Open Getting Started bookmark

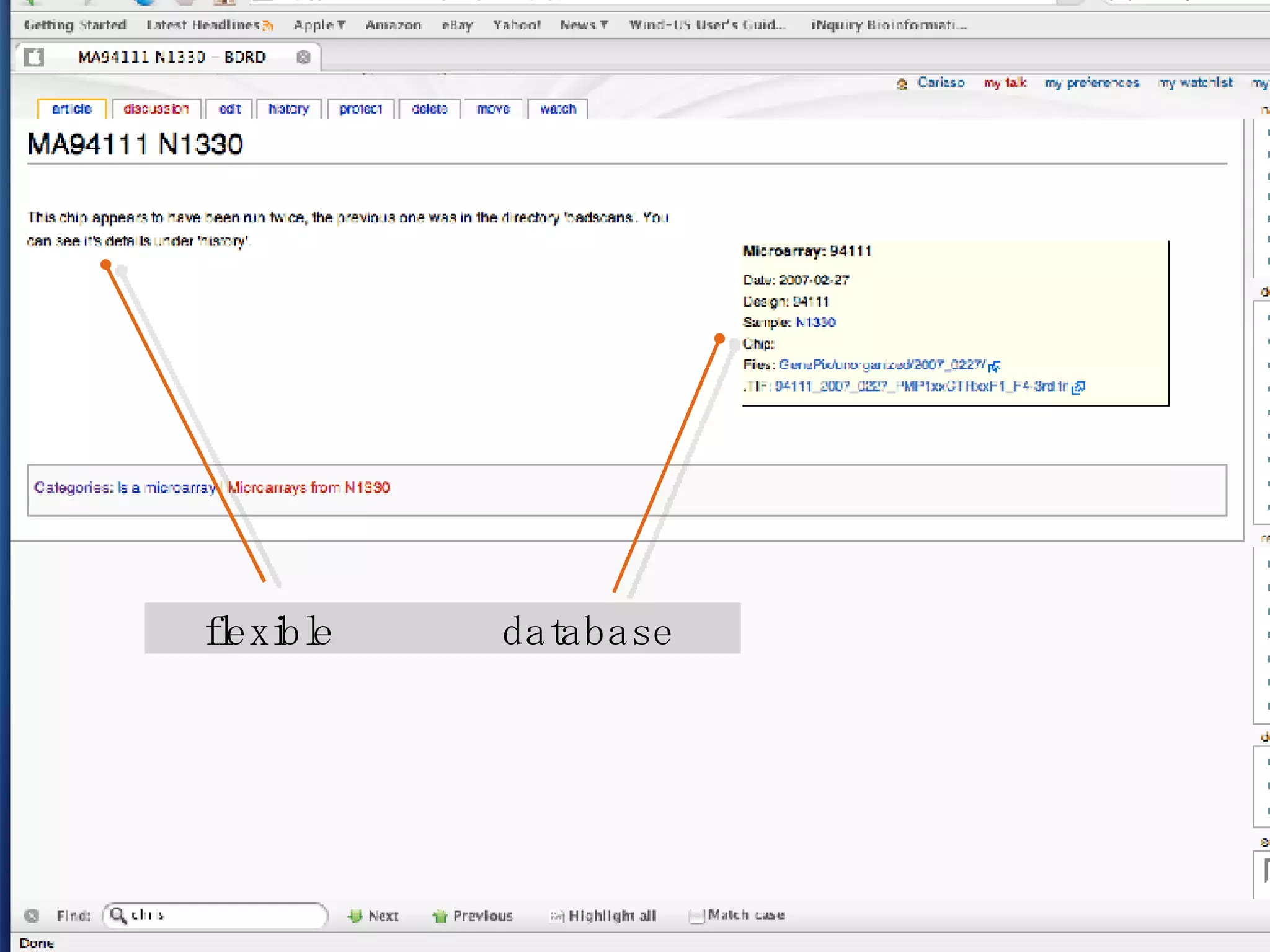pyautogui.click(x=75, y=25)
